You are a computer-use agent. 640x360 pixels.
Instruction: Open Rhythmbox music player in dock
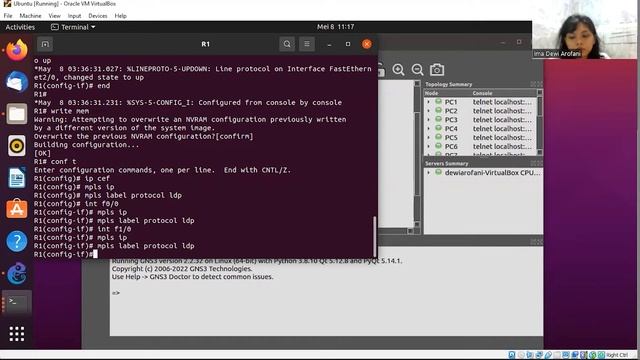(17, 146)
